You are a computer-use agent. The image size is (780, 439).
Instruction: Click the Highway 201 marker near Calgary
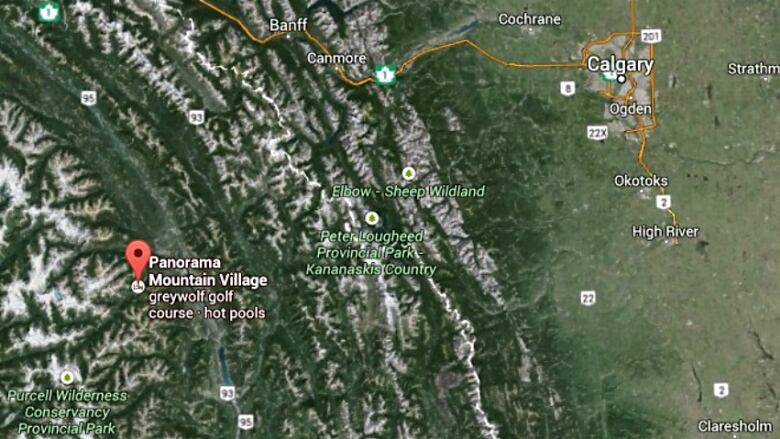650,36
